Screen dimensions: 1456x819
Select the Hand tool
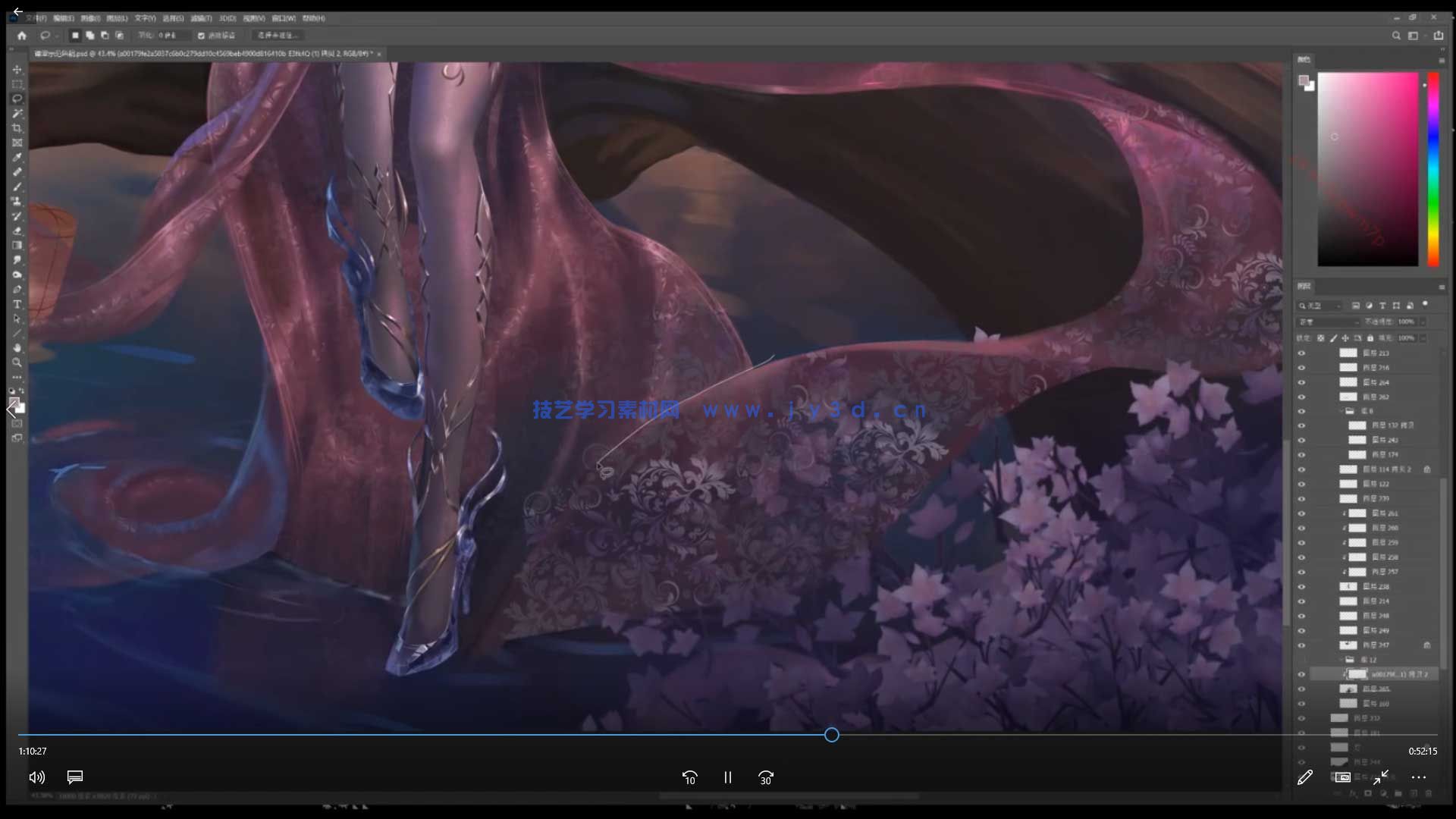17,348
